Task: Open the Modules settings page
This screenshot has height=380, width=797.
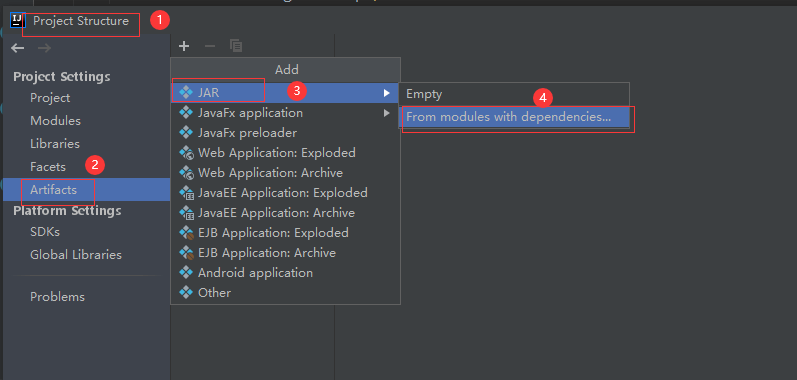Action: 55,121
